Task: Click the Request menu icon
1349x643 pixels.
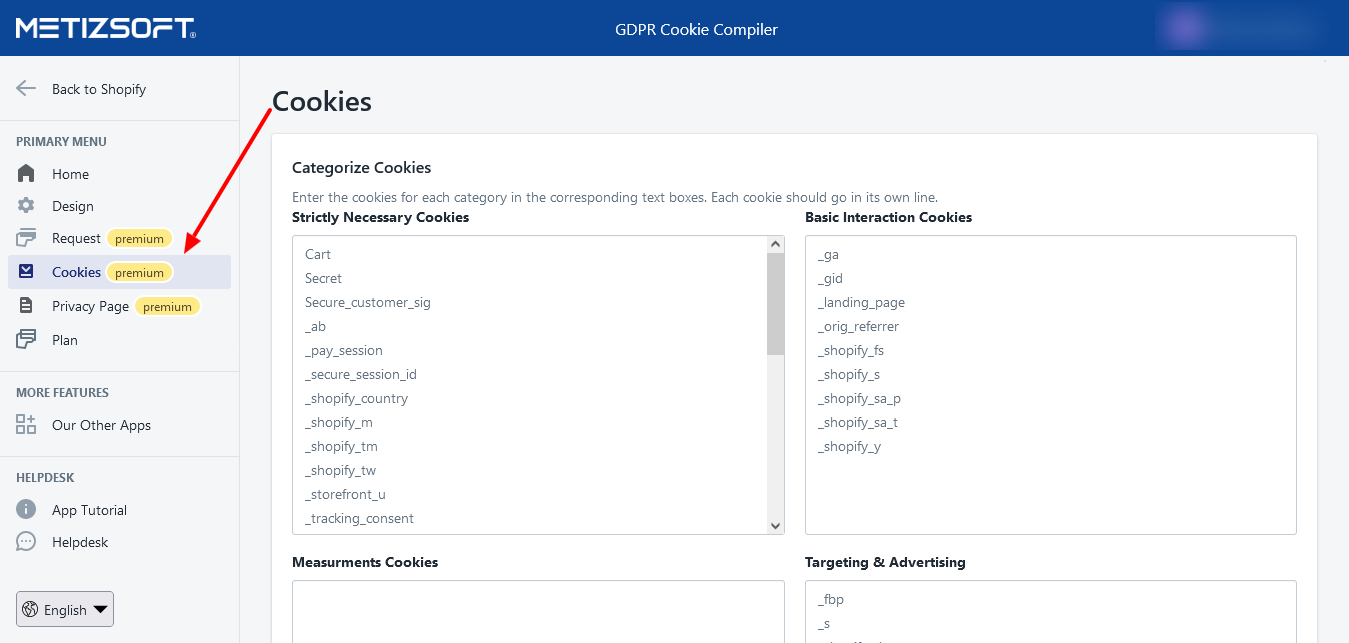Action: (x=26, y=238)
